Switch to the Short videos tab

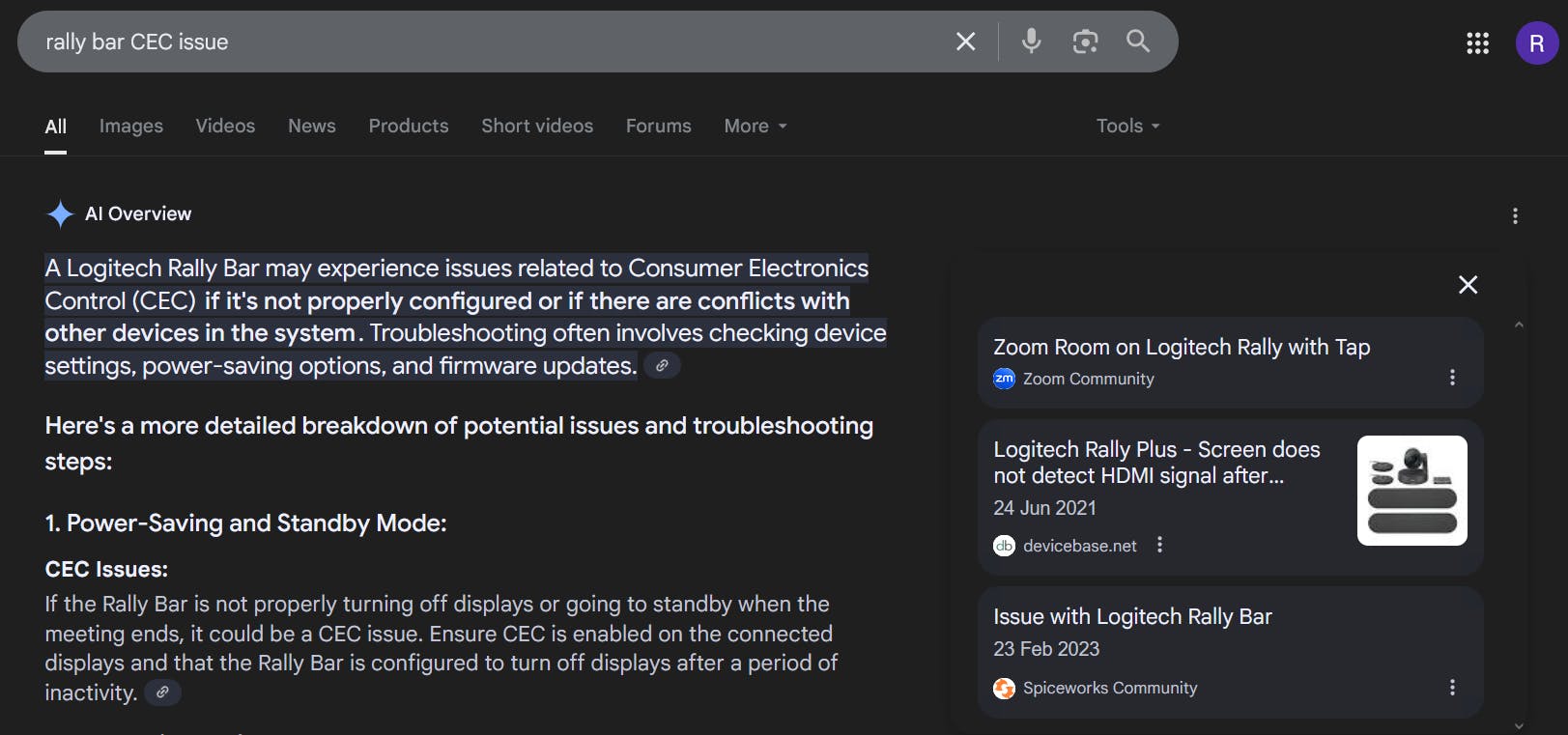pyautogui.click(x=537, y=127)
